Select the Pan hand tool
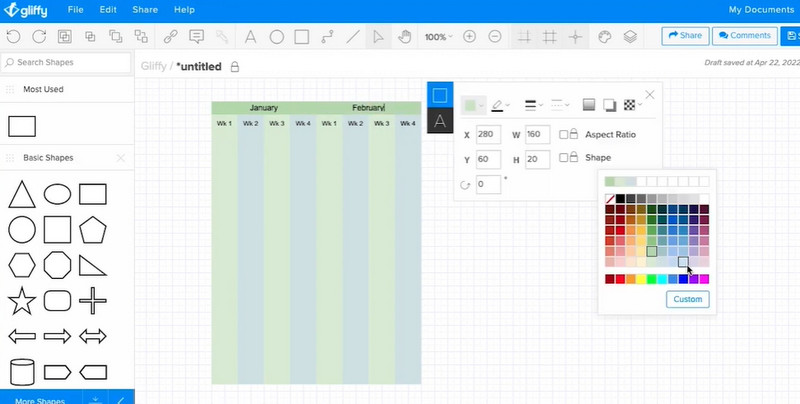The height and width of the screenshot is (404, 800). (x=405, y=37)
